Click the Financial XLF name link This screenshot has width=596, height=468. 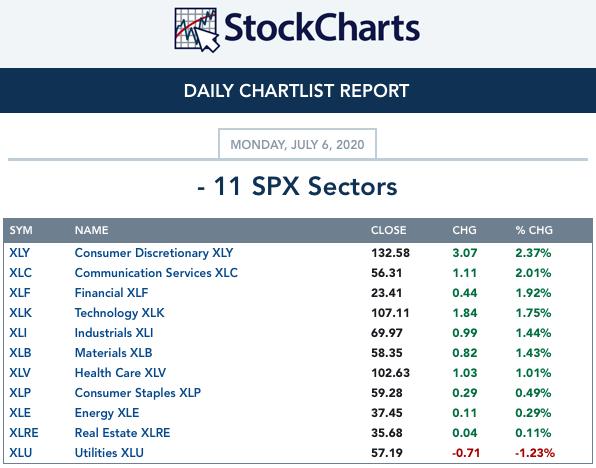(111, 293)
